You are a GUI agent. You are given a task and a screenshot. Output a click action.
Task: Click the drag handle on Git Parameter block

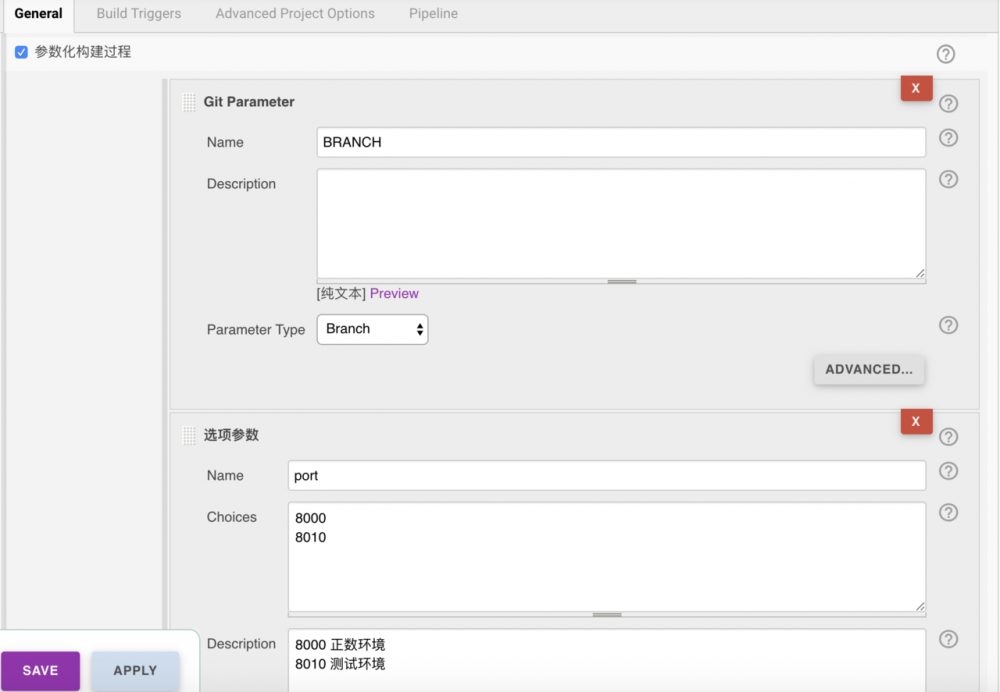click(189, 101)
